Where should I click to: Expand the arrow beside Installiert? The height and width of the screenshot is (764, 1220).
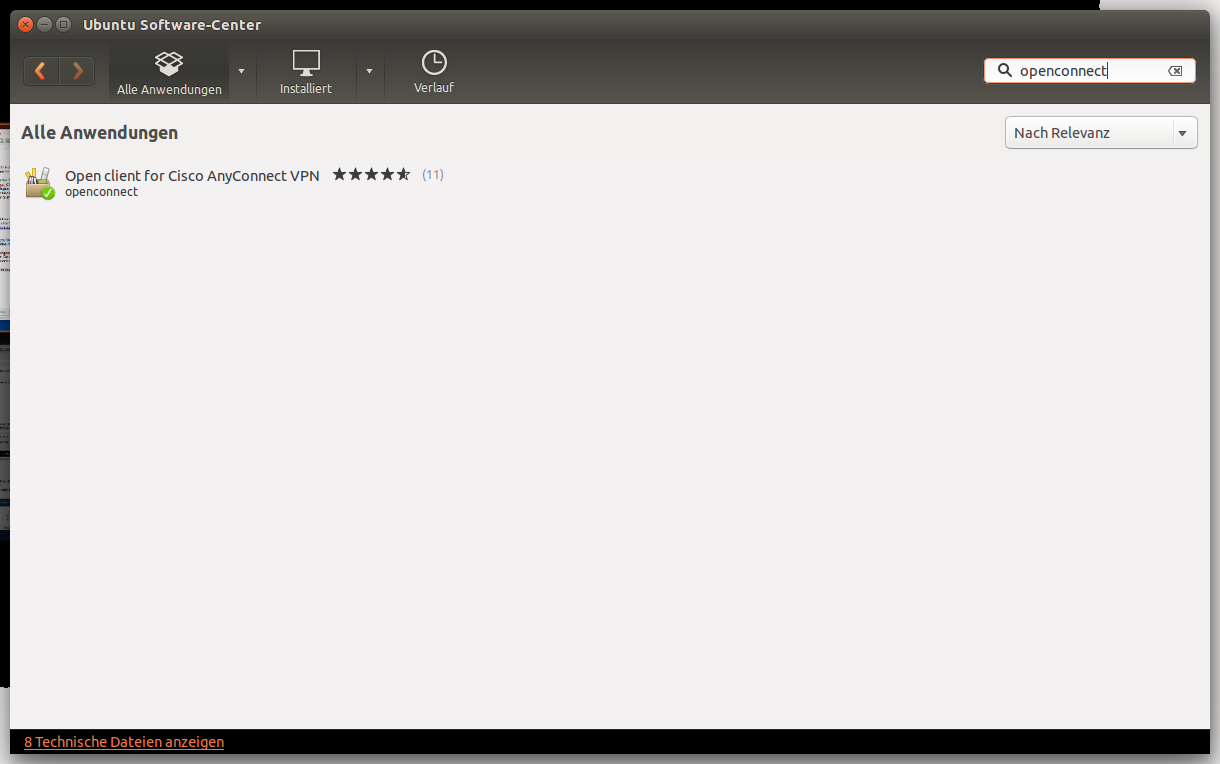[x=369, y=71]
